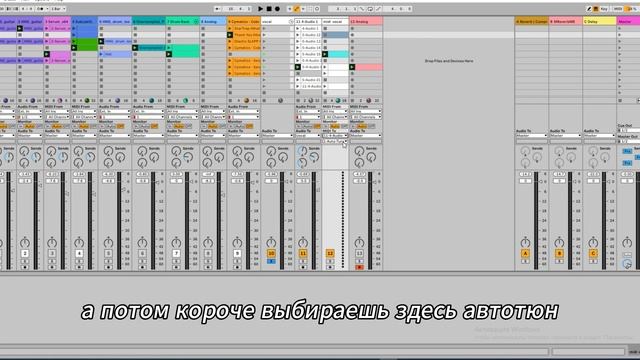Viewport: 640px width, 360px height.
Task: Toggle the orange Automation Arm button
Action: [297, 9]
